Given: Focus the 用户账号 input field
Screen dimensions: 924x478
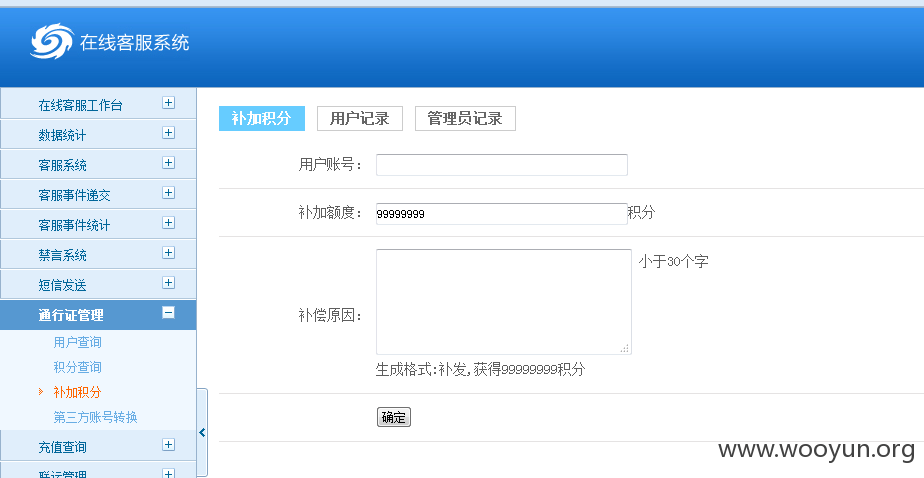Looking at the screenshot, I should (501, 164).
